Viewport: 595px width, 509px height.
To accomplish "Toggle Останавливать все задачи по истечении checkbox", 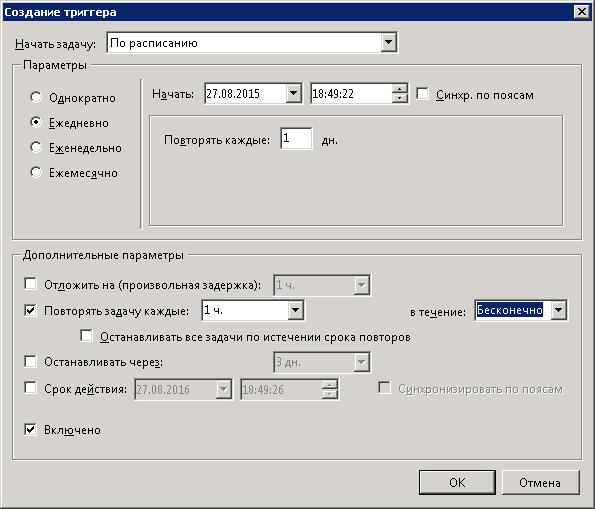I will tap(87, 336).
